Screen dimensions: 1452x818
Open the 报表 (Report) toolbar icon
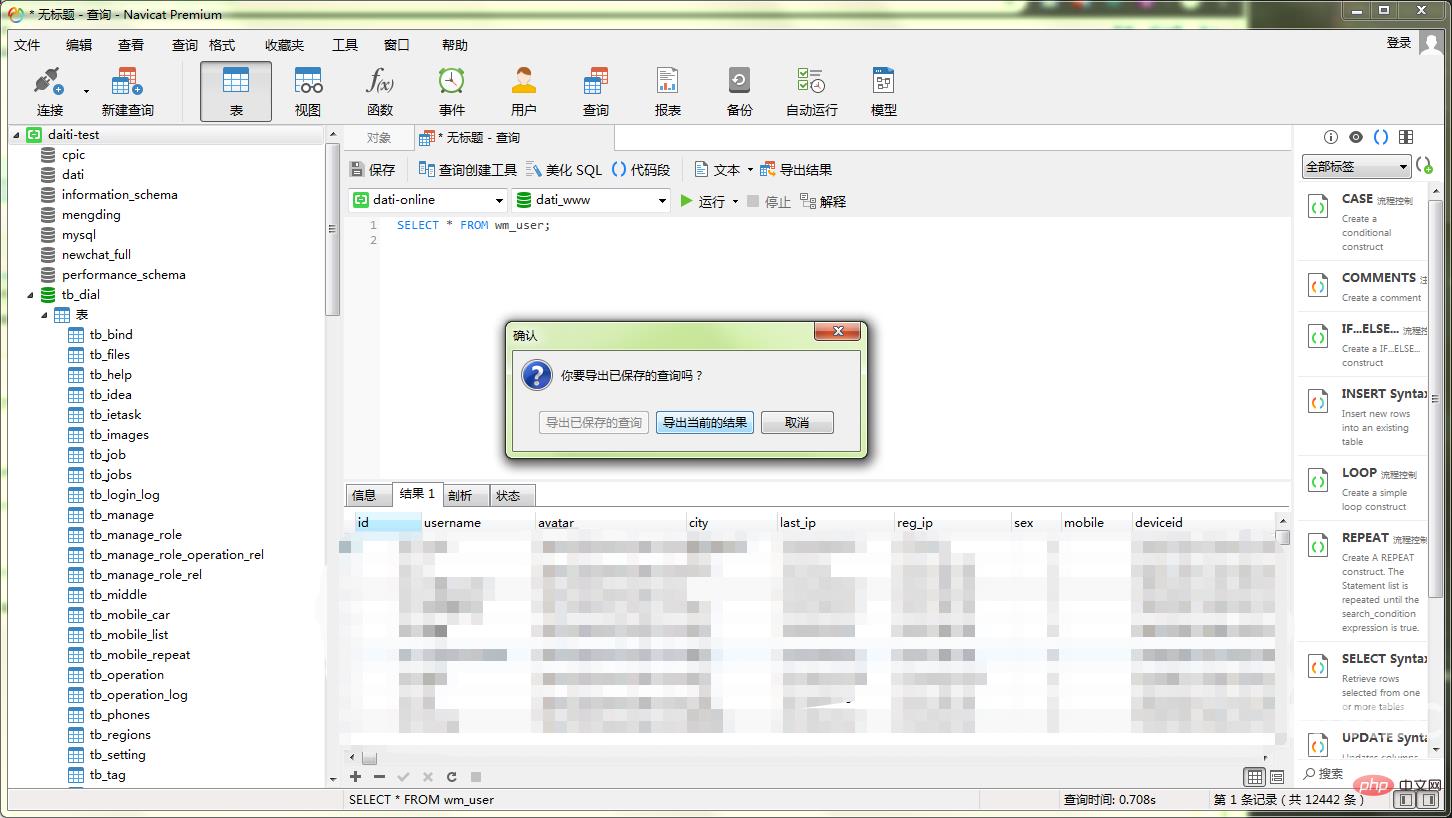point(668,92)
